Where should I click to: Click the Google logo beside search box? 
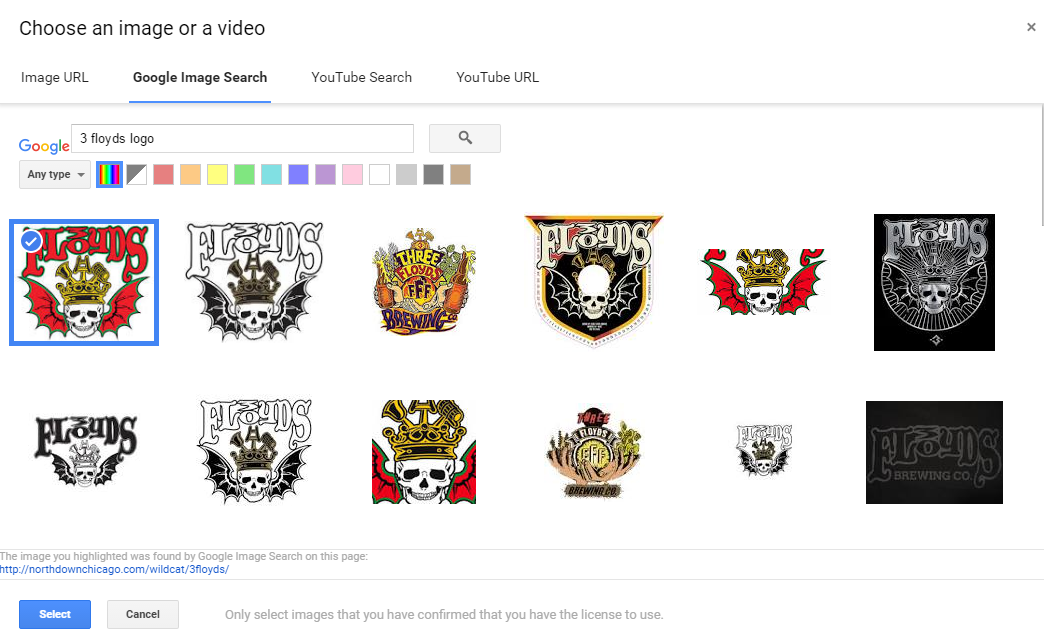(44, 146)
